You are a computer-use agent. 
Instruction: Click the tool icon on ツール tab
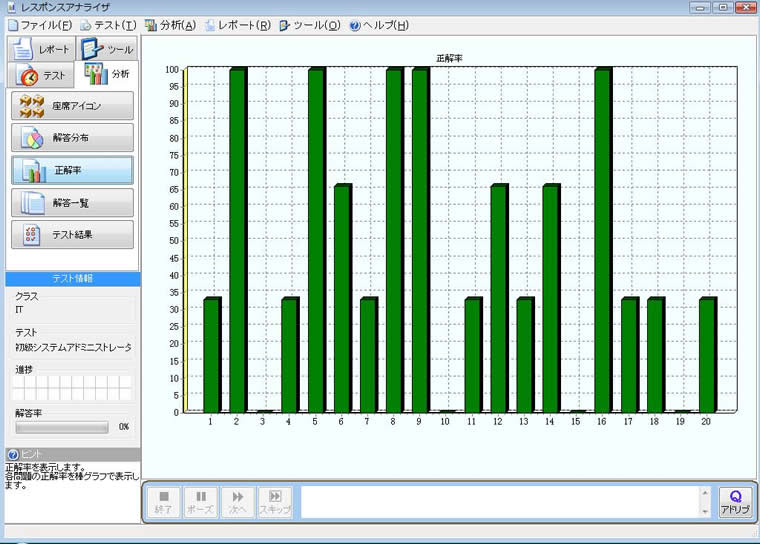[x=92, y=48]
